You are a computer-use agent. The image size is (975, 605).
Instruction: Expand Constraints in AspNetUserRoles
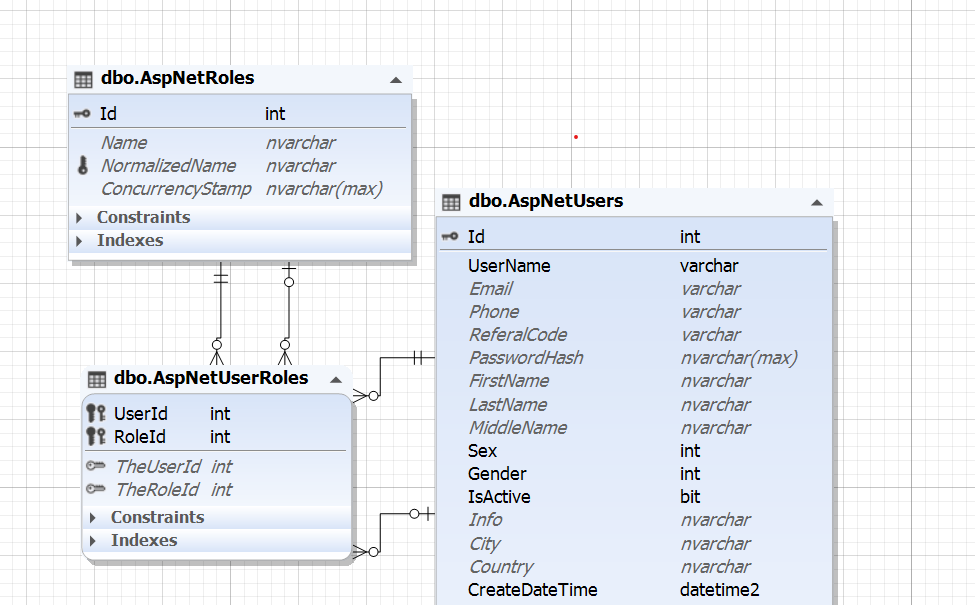pyautogui.click(x=93, y=517)
